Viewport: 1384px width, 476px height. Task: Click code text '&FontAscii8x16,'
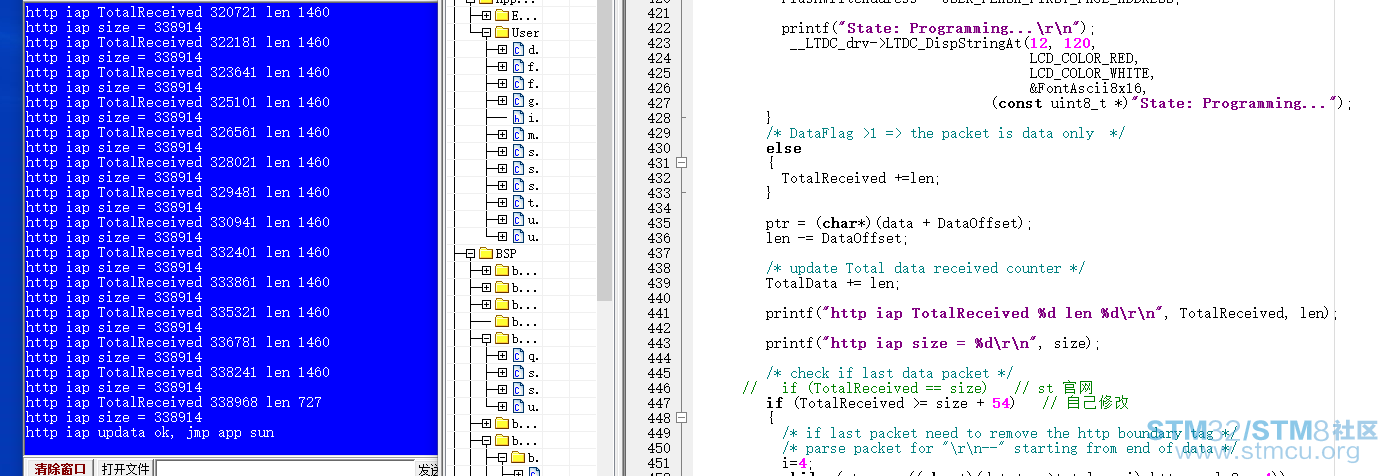tap(1087, 88)
